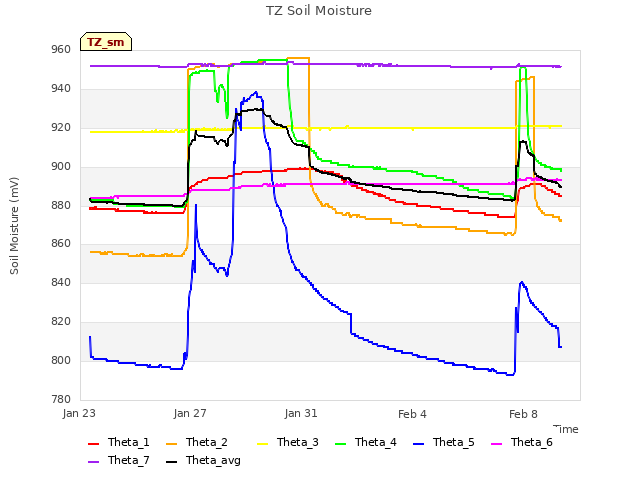Click the 920 y-axis tick label
Viewport: 640px width, 480px height.
click(x=61, y=127)
